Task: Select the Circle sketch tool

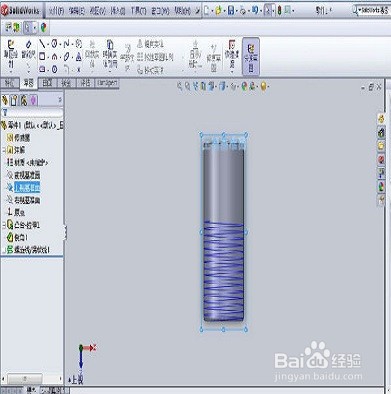Action: pos(54,44)
